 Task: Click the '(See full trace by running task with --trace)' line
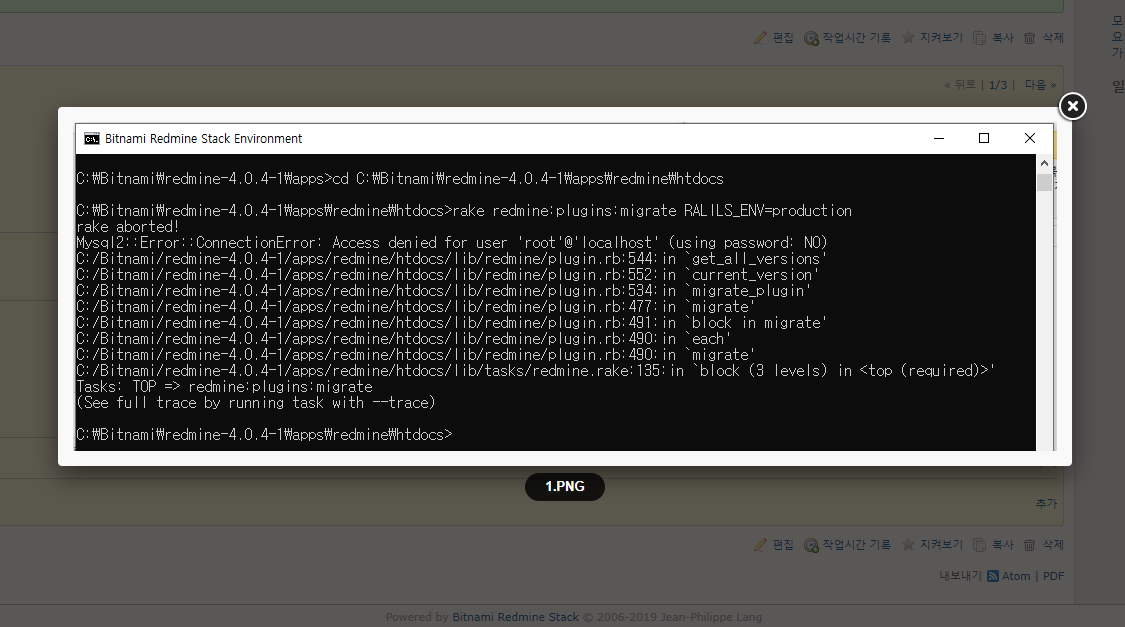click(x=256, y=402)
